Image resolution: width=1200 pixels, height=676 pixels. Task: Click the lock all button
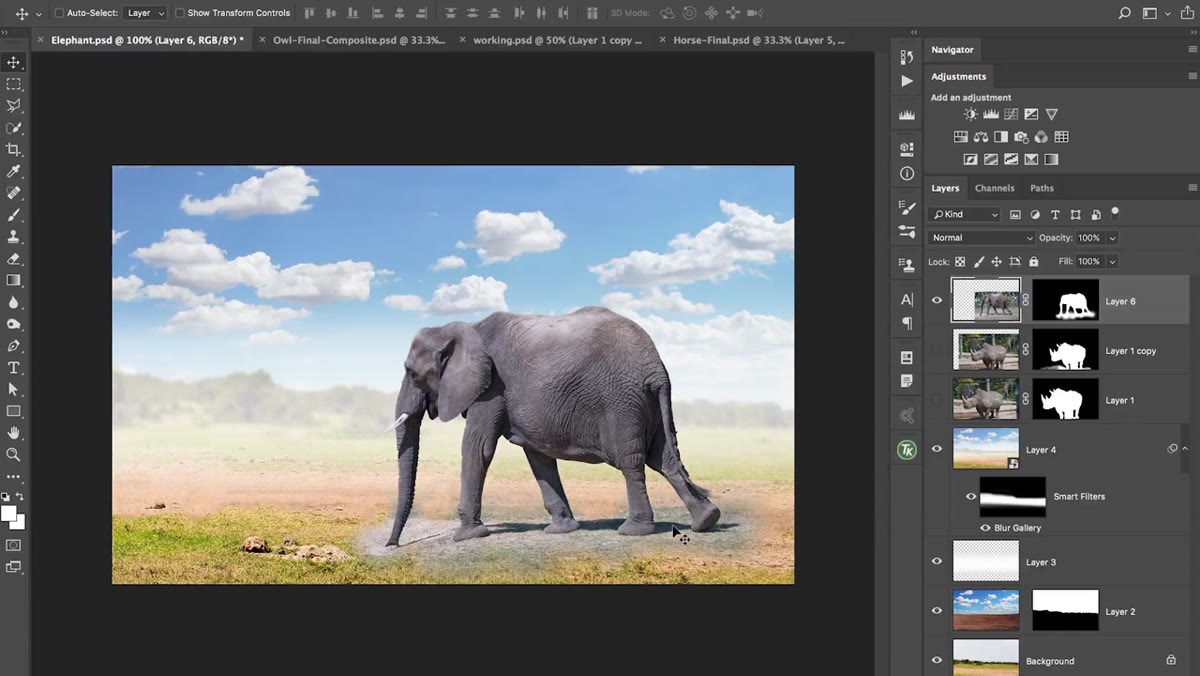tap(1032, 261)
